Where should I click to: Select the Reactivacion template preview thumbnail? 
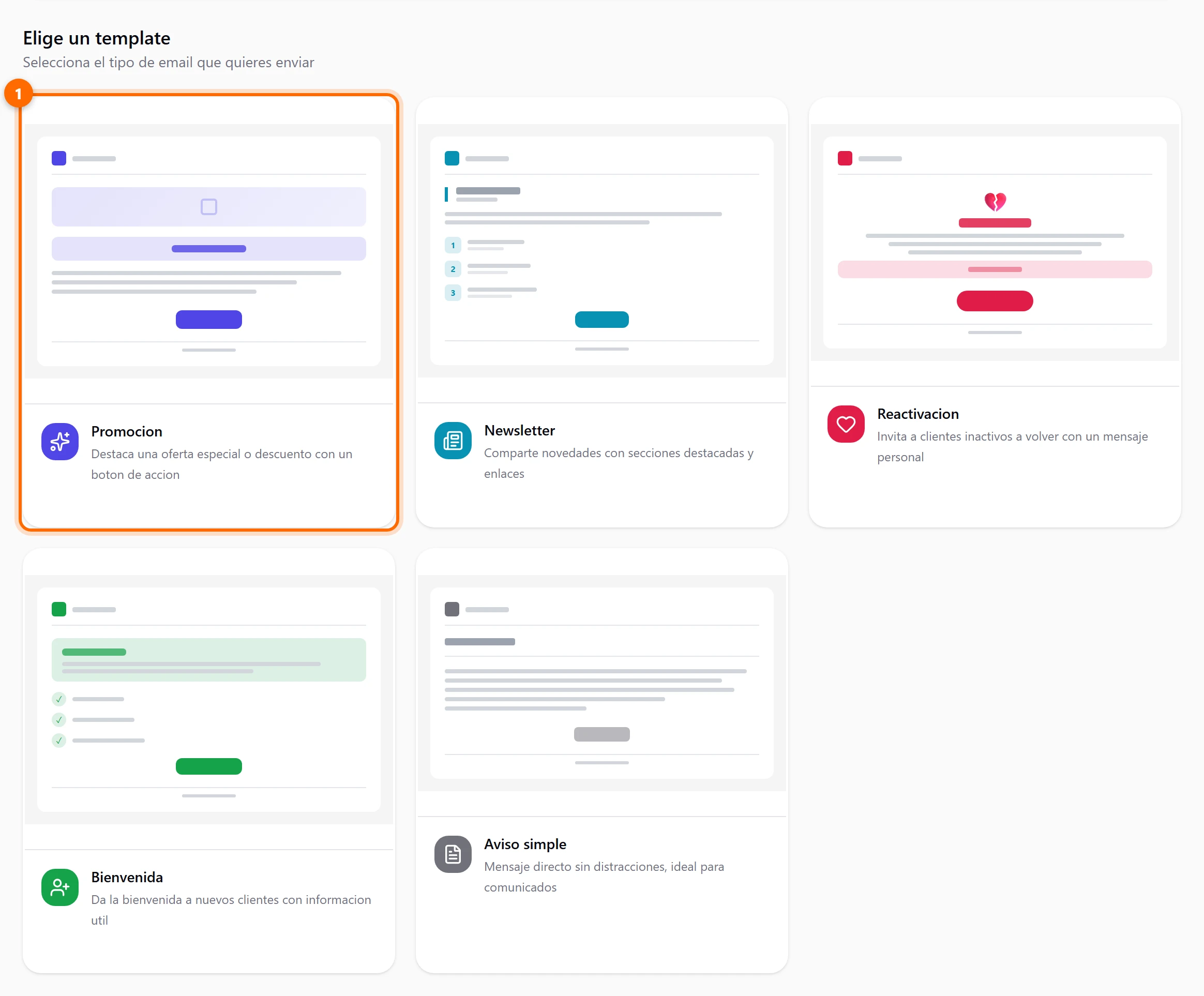click(x=995, y=242)
